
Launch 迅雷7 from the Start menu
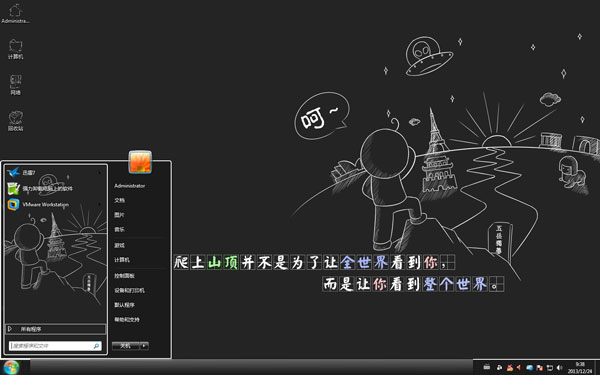55,173
